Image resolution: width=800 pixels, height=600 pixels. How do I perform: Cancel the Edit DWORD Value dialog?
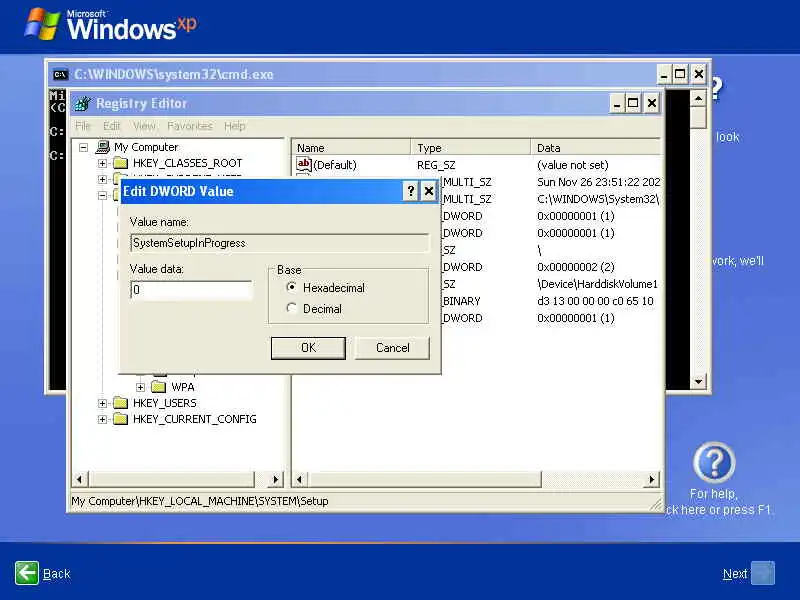tap(392, 348)
